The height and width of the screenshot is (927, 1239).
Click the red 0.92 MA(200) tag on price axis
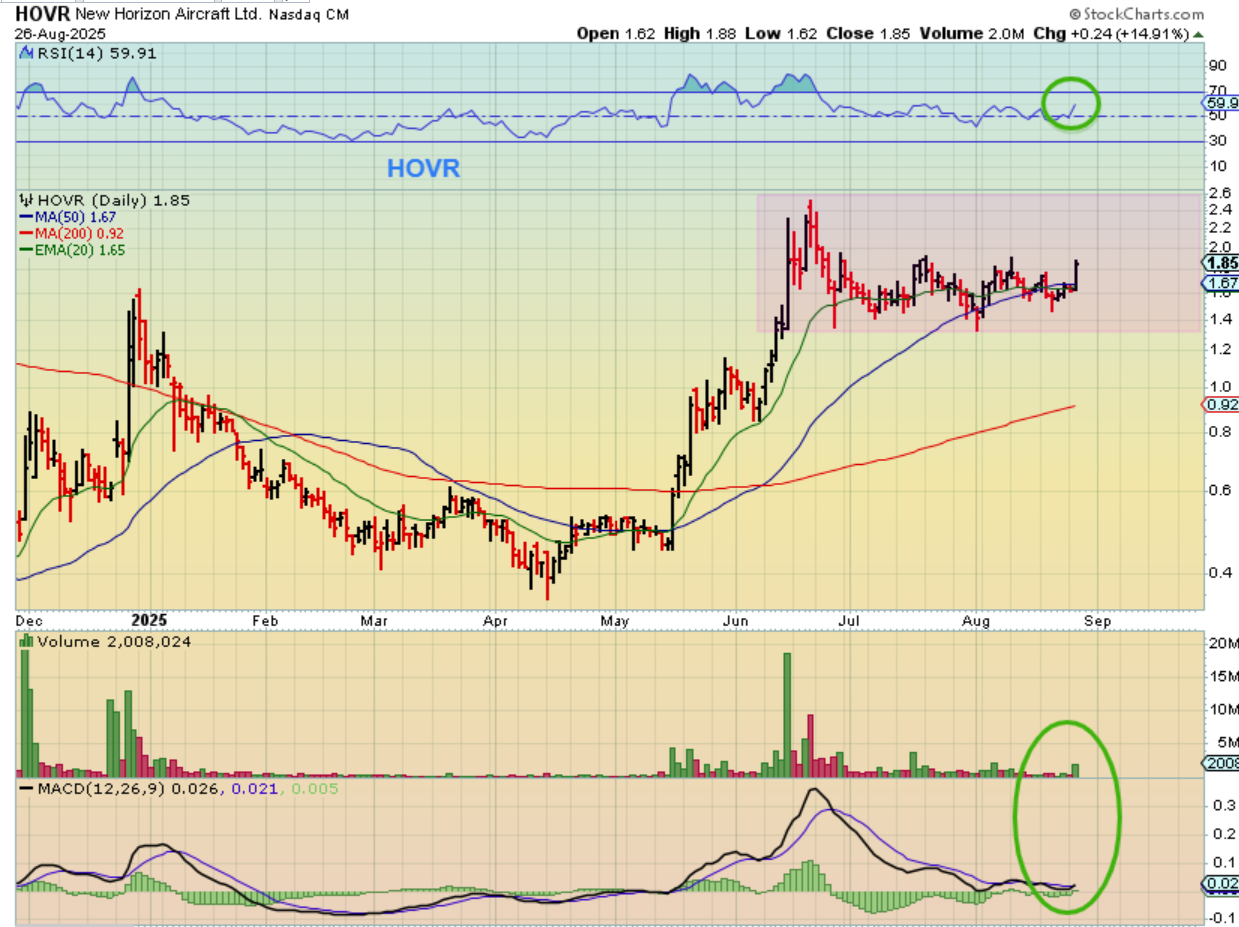(1222, 405)
